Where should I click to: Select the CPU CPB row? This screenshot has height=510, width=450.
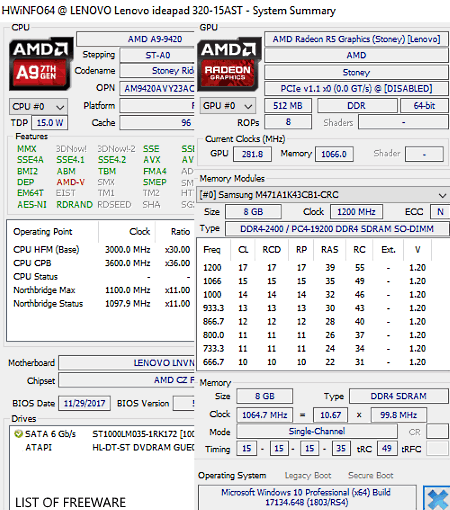pos(101,263)
